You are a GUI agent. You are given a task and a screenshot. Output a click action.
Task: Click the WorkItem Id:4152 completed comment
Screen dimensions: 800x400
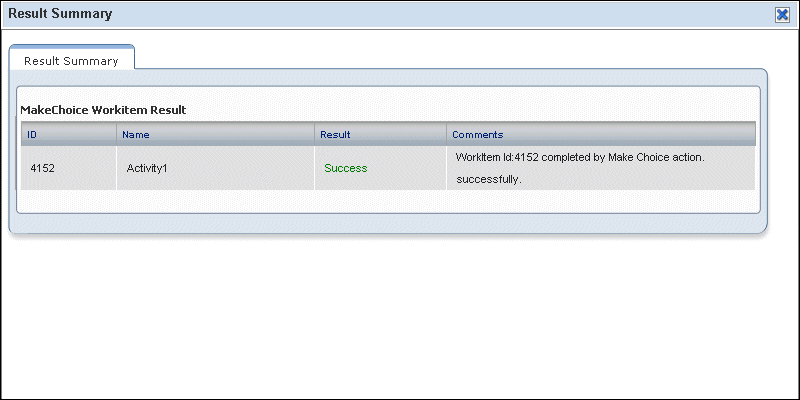(580, 168)
